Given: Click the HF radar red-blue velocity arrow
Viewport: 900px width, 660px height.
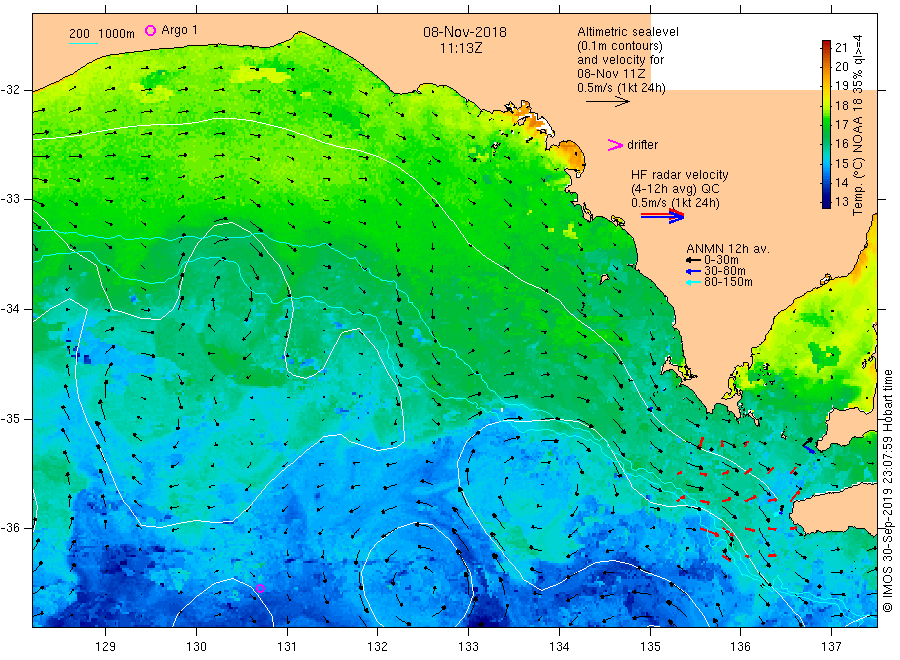Looking at the screenshot, I should (662, 216).
